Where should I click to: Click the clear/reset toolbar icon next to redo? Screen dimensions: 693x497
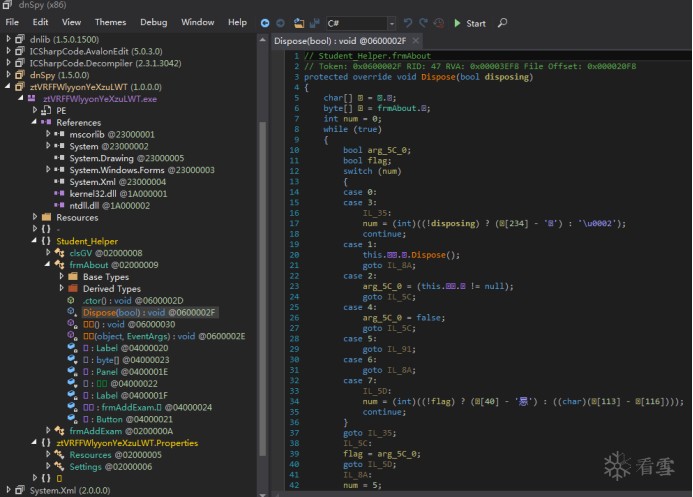pos(439,23)
